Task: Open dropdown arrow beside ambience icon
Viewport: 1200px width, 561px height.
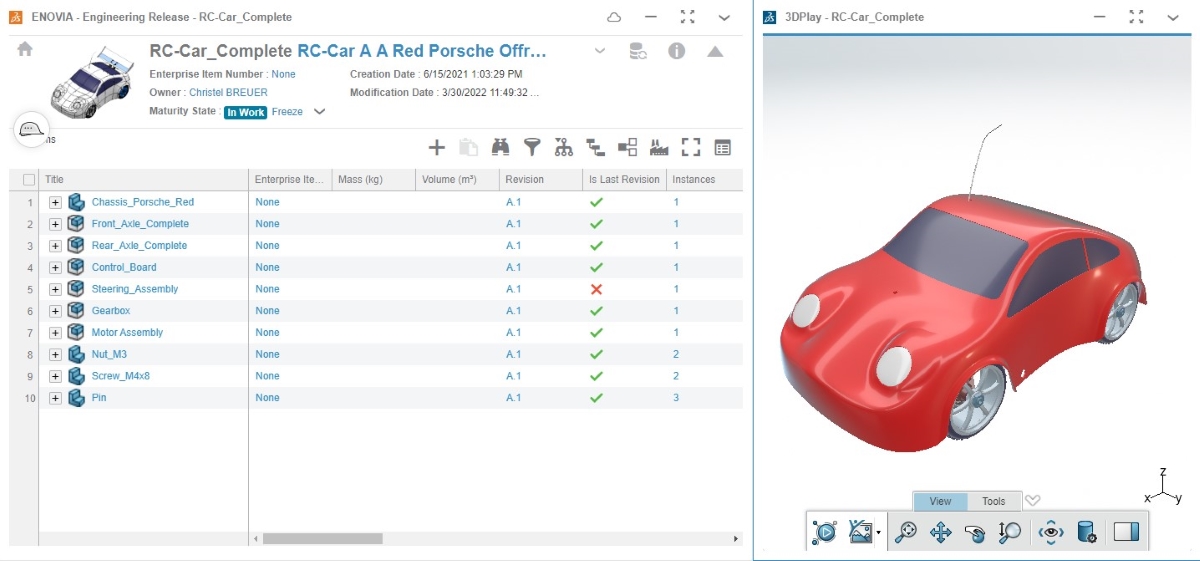Action: (x=878, y=533)
